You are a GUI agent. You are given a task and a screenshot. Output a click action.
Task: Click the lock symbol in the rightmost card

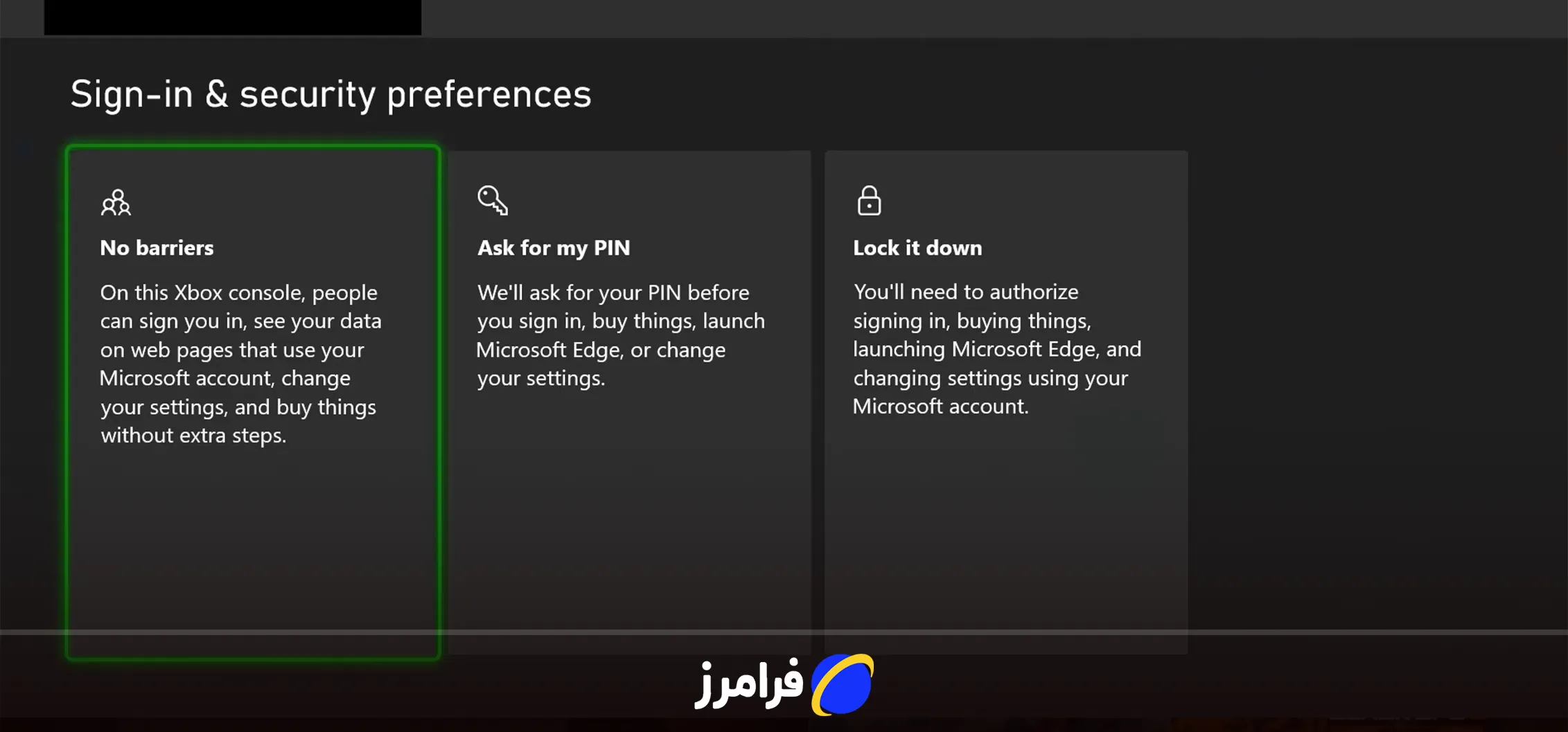870,201
